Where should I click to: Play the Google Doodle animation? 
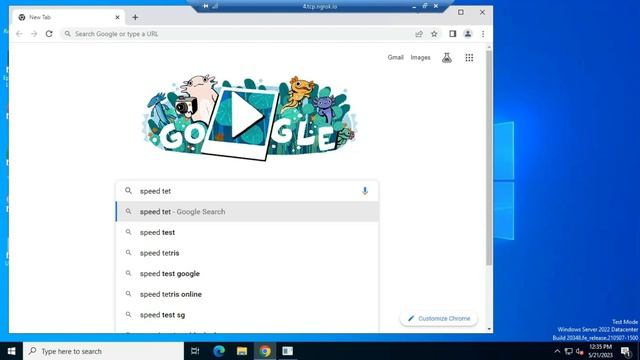(x=246, y=115)
